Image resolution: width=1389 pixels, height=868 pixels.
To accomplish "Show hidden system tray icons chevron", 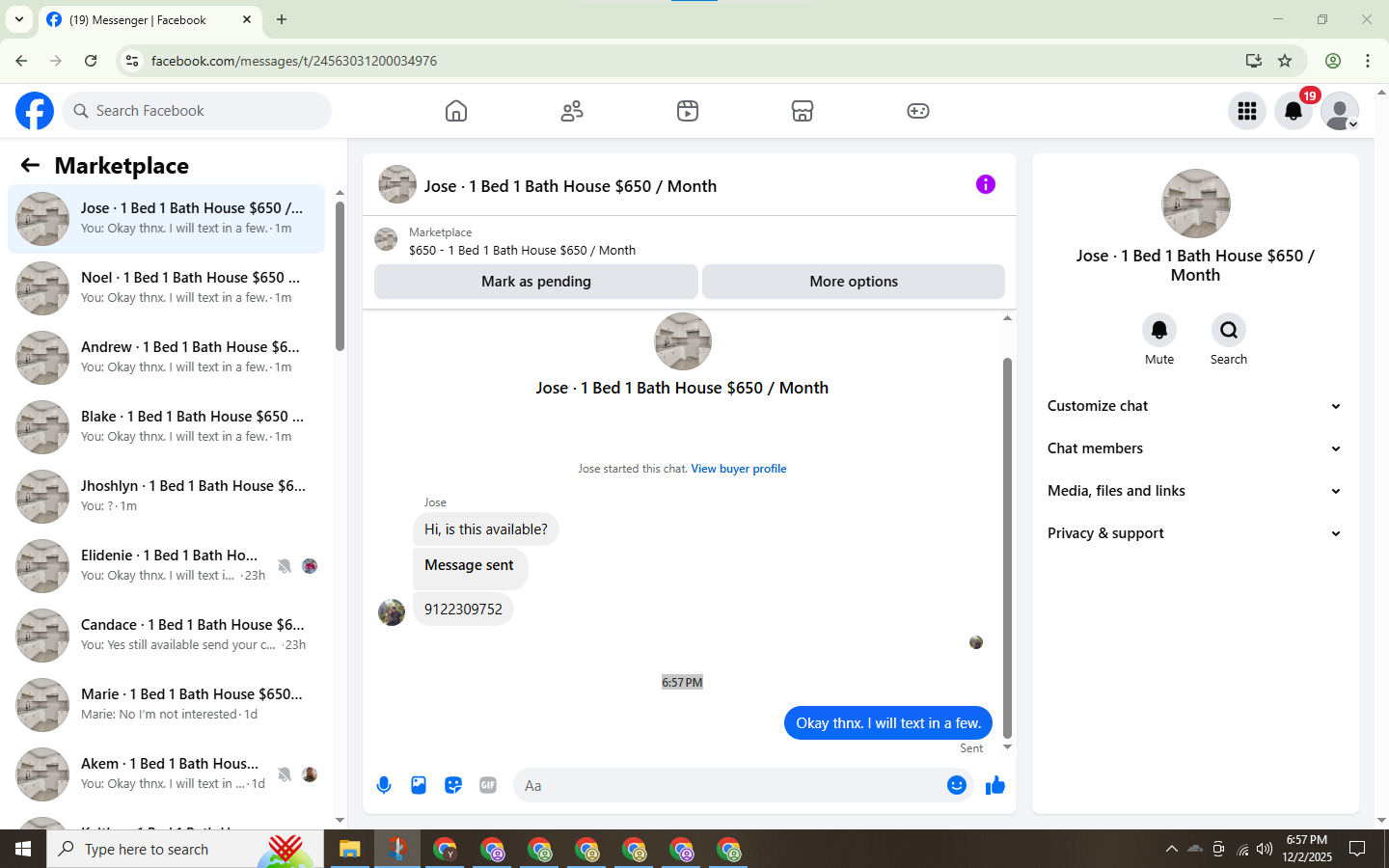I will tap(1171, 850).
